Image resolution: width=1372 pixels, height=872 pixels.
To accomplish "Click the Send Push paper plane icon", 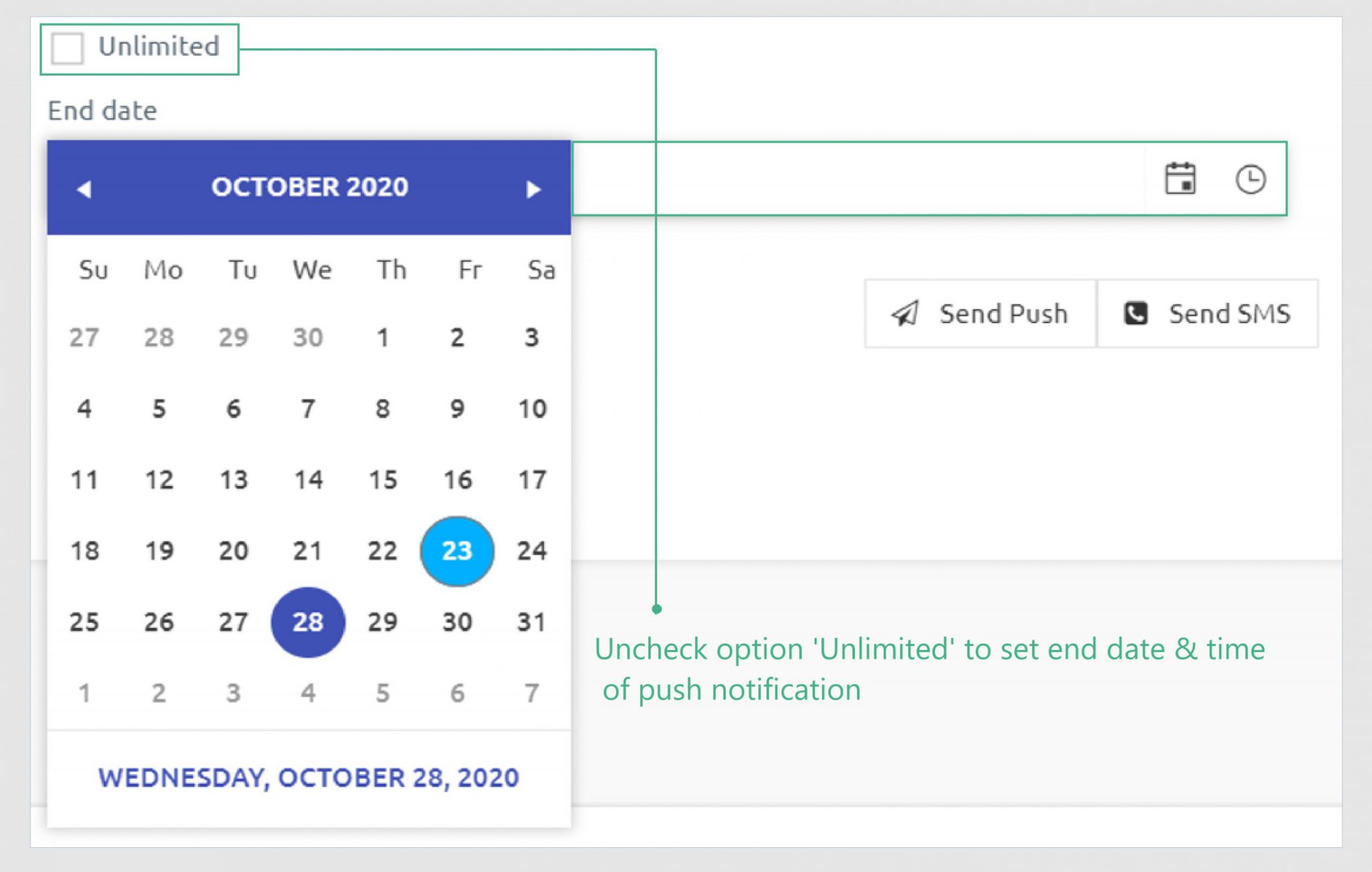I will [906, 313].
